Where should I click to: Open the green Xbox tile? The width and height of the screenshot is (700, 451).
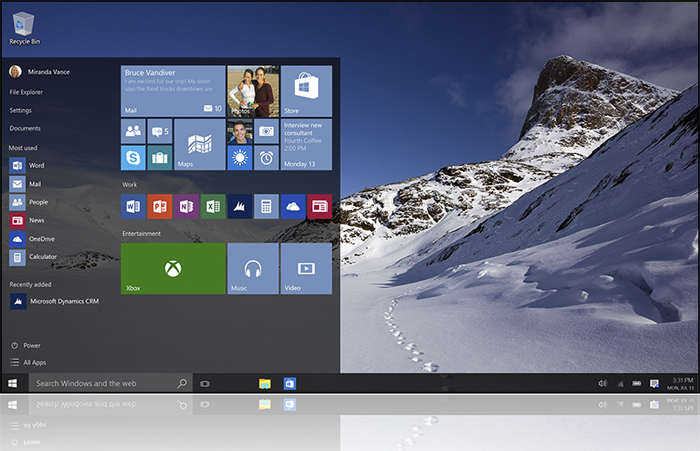click(x=173, y=268)
